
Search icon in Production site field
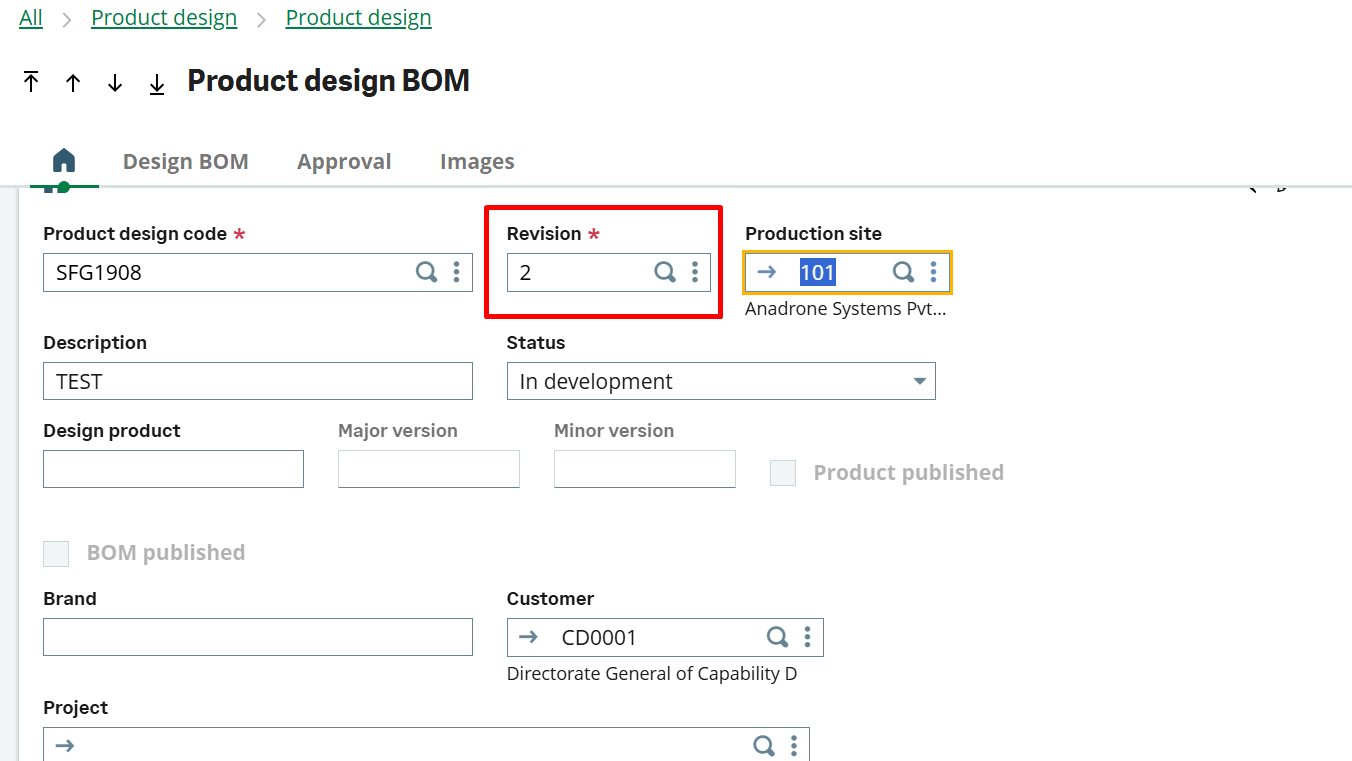tap(903, 272)
